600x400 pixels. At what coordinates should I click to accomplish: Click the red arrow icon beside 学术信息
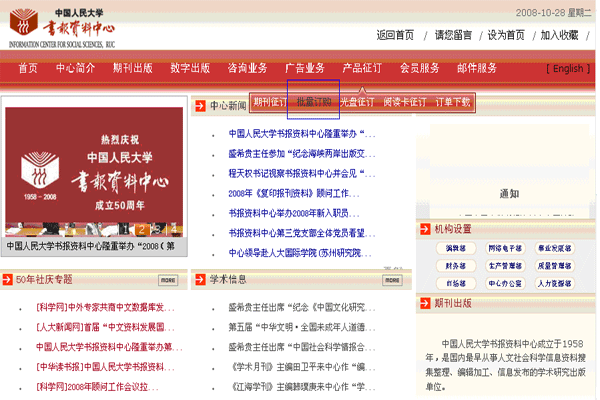point(200,279)
